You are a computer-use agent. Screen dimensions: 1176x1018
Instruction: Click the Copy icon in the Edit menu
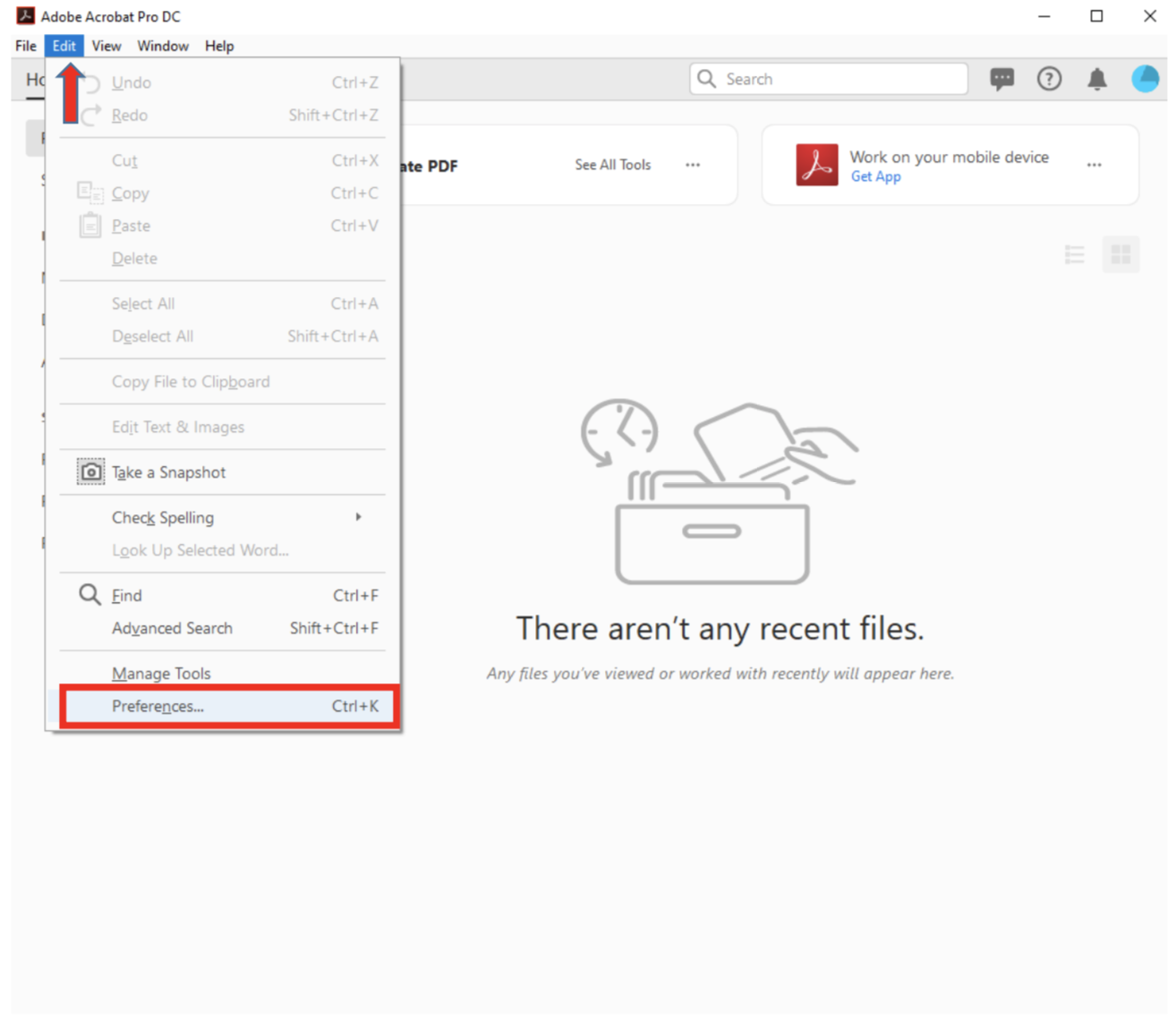pyautogui.click(x=89, y=193)
